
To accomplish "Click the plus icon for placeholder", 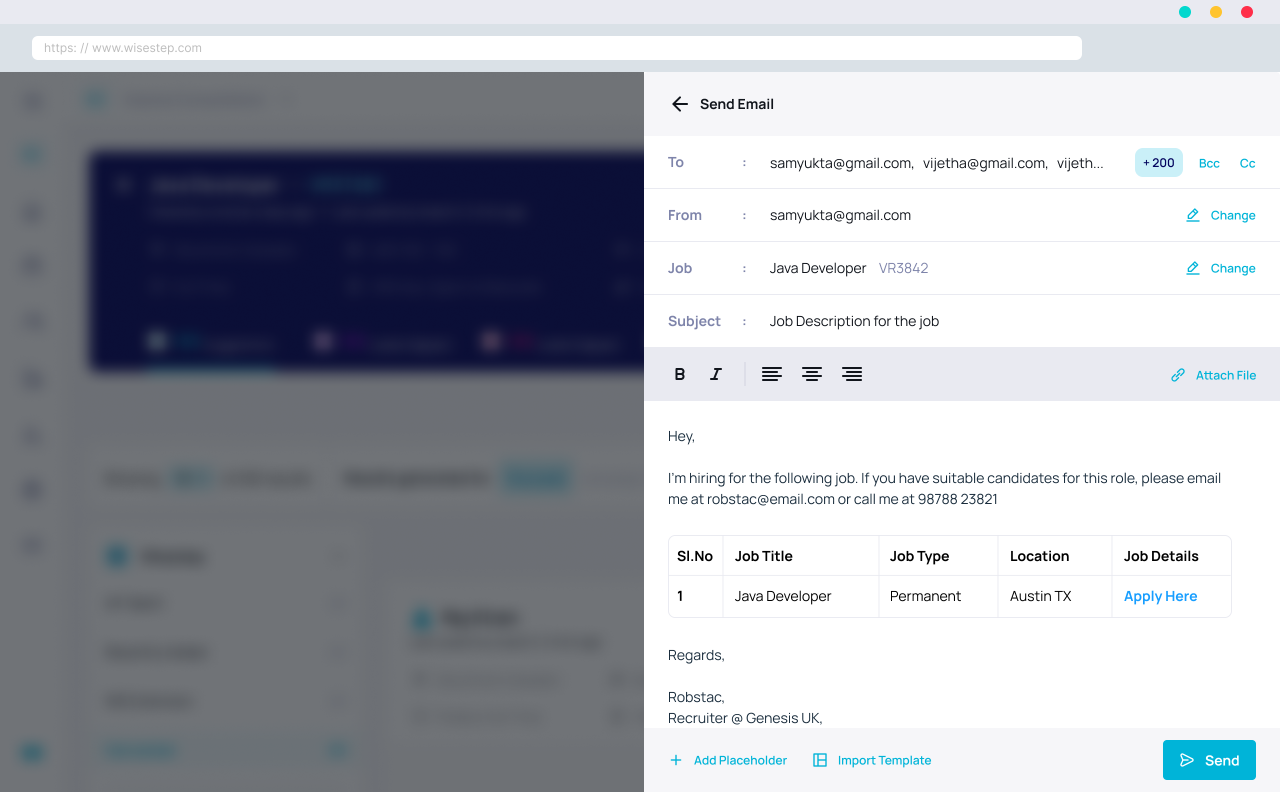I will click(x=676, y=760).
